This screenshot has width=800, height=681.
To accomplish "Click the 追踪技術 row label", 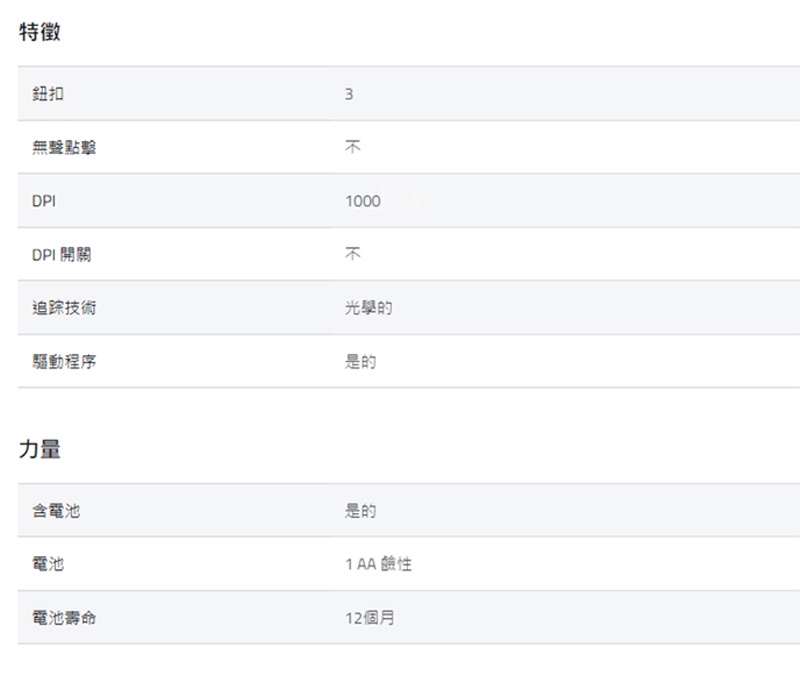I will tap(64, 308).
